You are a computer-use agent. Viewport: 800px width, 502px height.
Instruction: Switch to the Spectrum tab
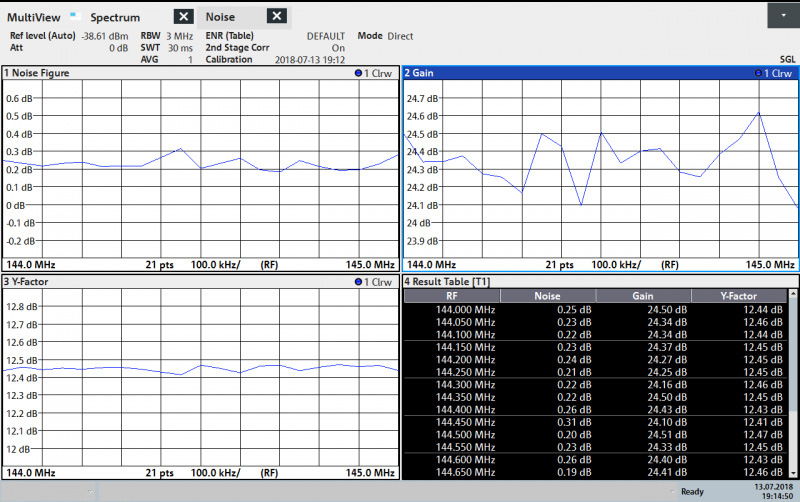tap(115, 17)
